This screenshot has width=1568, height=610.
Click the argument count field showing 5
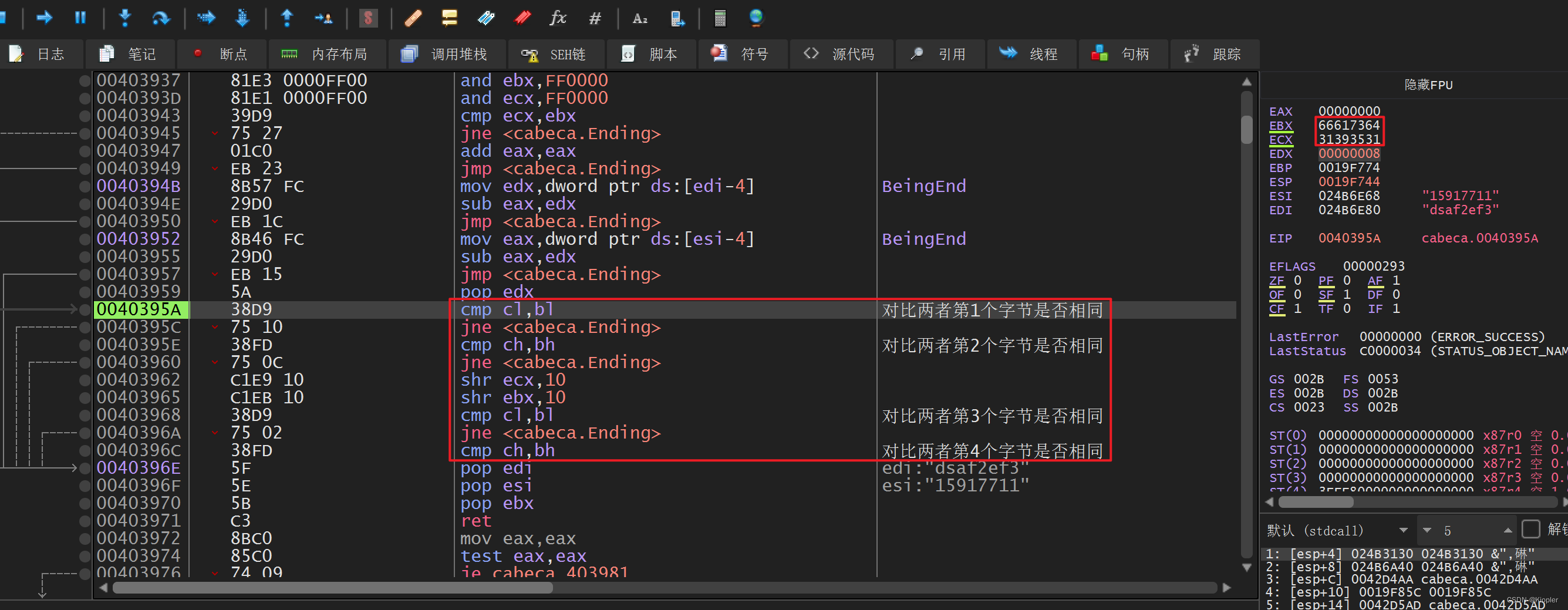1467,530
